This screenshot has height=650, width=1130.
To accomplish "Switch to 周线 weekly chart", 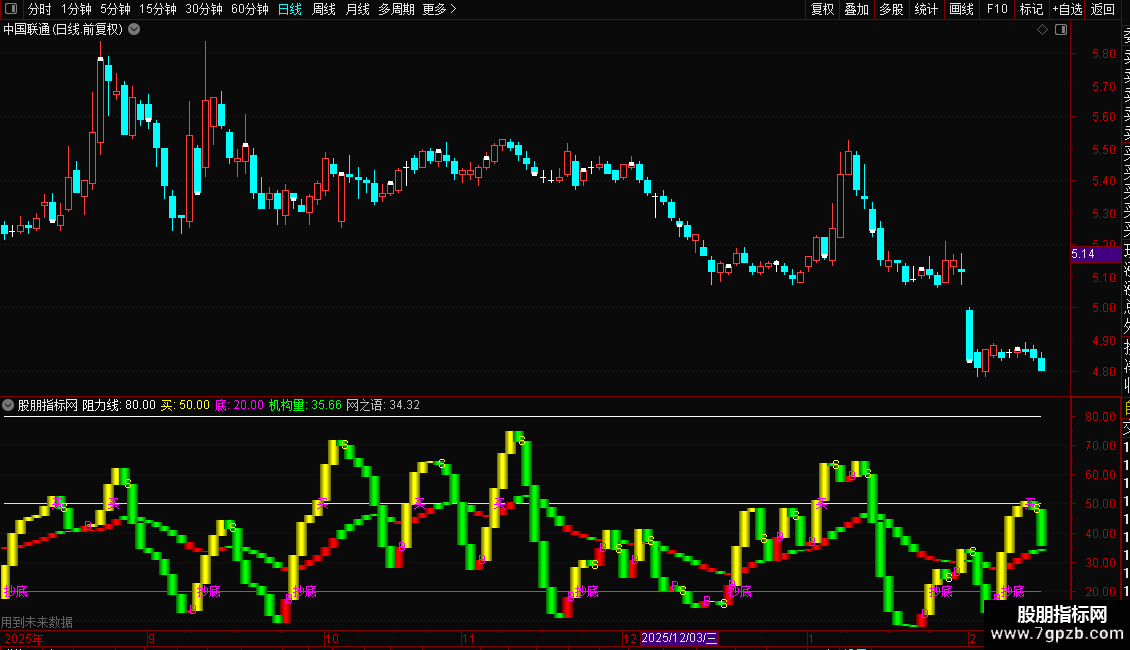I will click(x=324, y=9).
